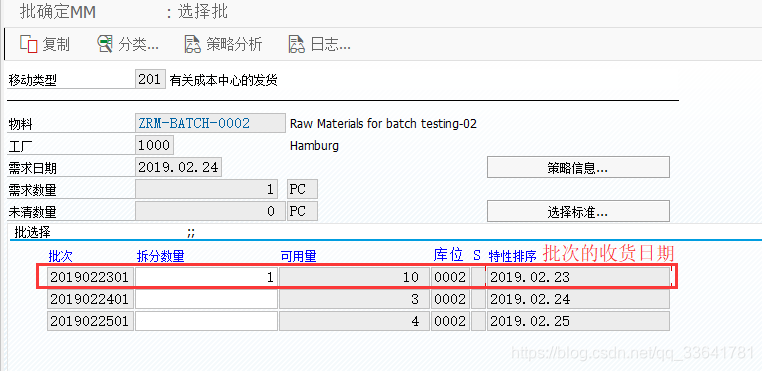Click storage location 0002 for batch 2019022501
This screenshot has height=371, width=762.
coord(450,321)
